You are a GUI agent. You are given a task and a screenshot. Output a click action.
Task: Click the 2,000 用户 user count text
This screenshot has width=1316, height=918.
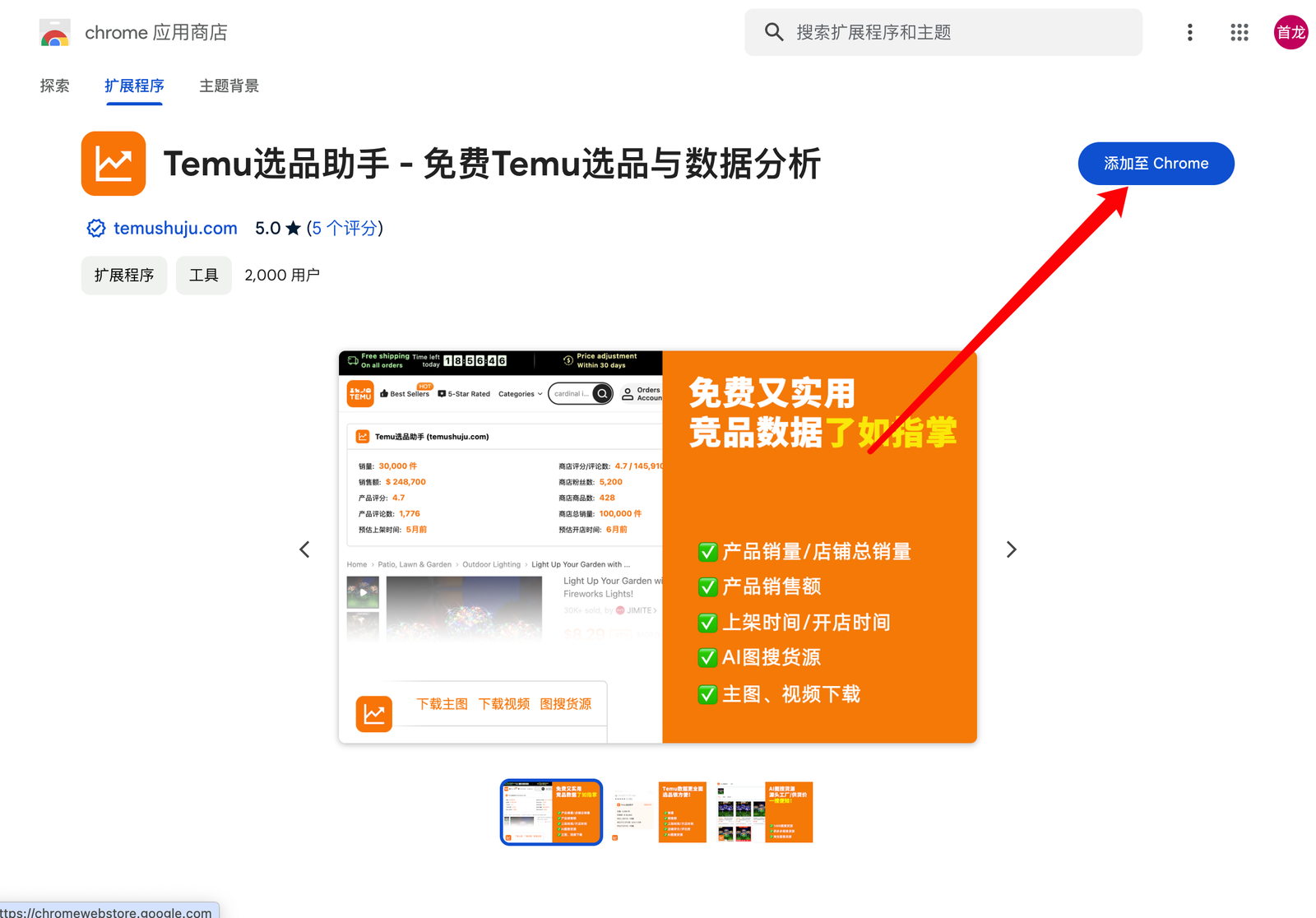(x=282, y=275)
